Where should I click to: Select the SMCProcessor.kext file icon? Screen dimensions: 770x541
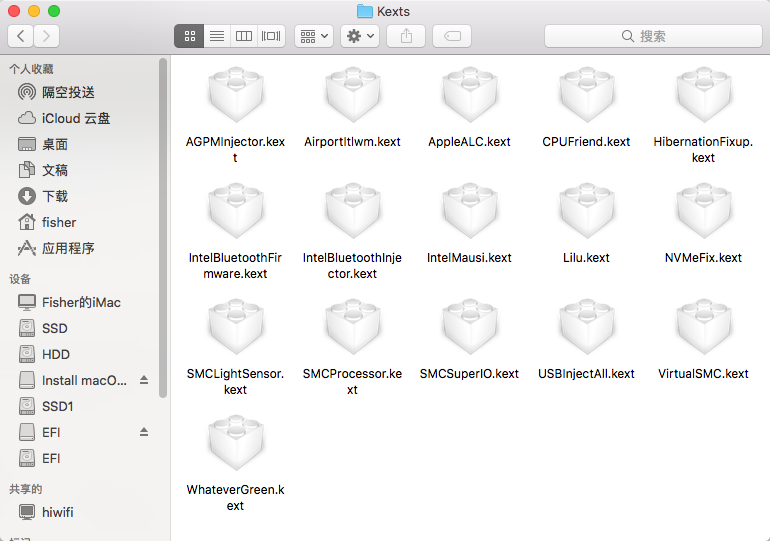(x=353, y=326)
